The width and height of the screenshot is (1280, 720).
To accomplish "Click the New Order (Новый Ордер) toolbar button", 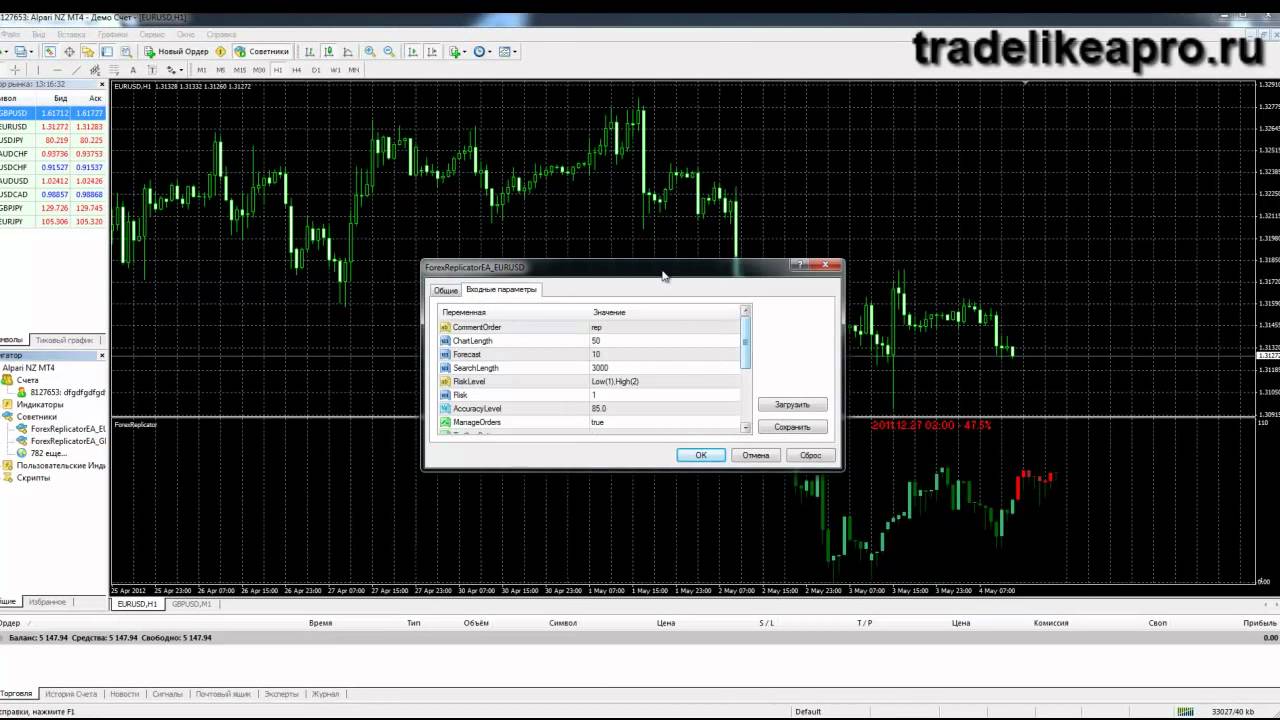I will (x=177, y=51).
